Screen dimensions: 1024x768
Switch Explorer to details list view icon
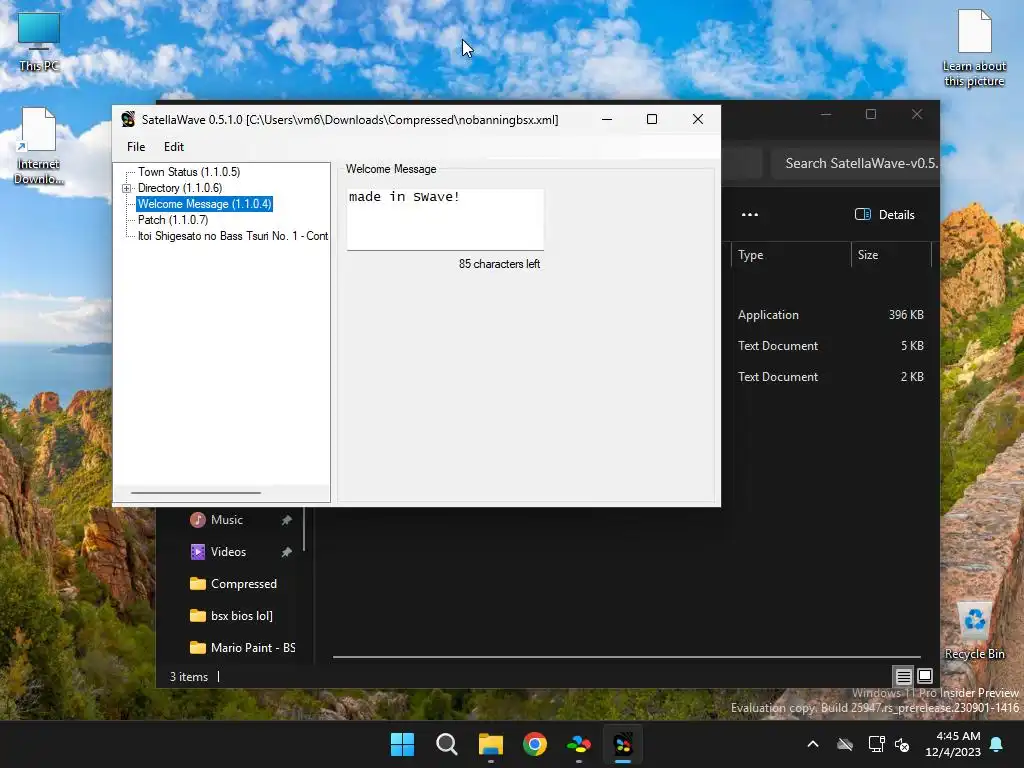tap(904, 676)
